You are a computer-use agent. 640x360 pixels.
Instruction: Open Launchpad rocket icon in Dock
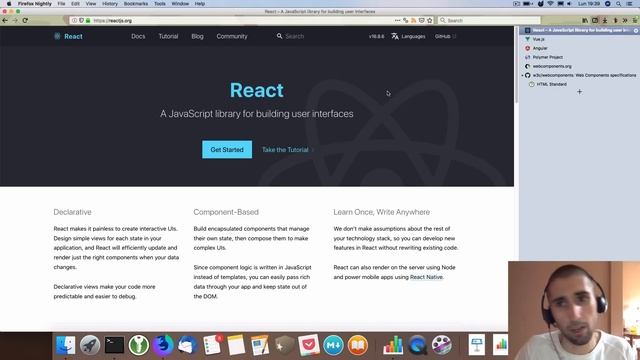point(90,345)
